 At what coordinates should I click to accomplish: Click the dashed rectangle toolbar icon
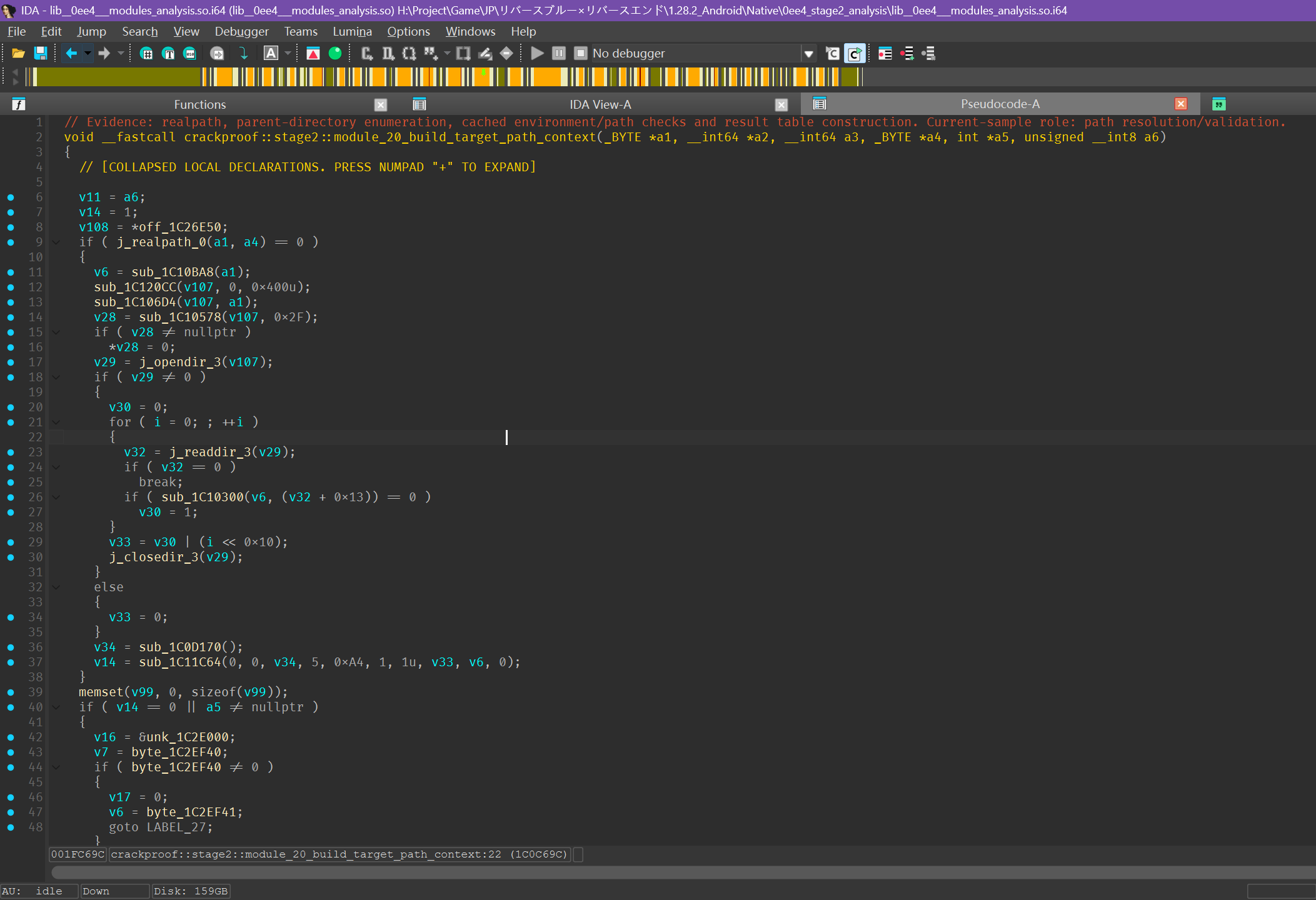[463, 54]
